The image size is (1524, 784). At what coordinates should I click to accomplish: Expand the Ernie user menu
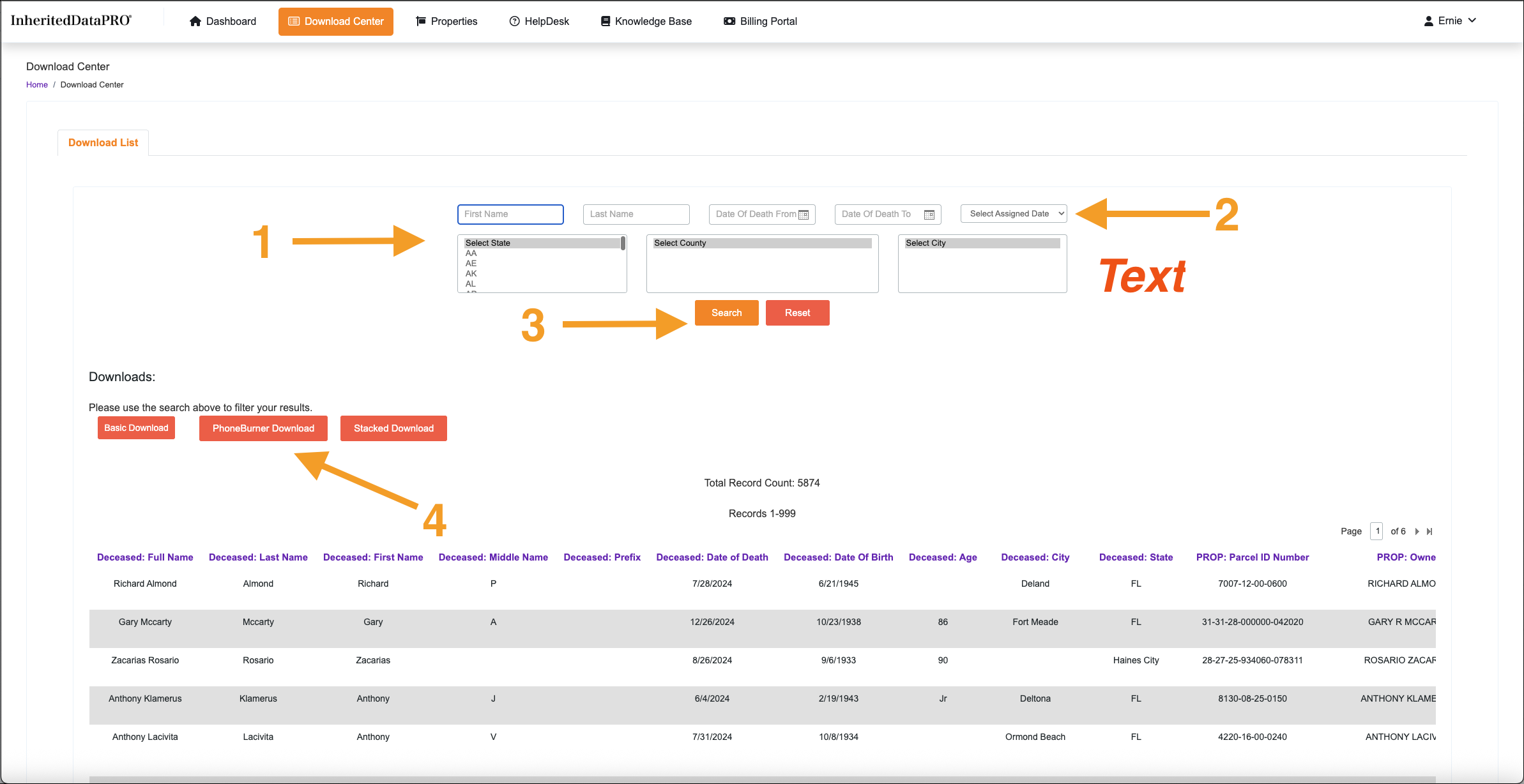[x=1450, y=20]
